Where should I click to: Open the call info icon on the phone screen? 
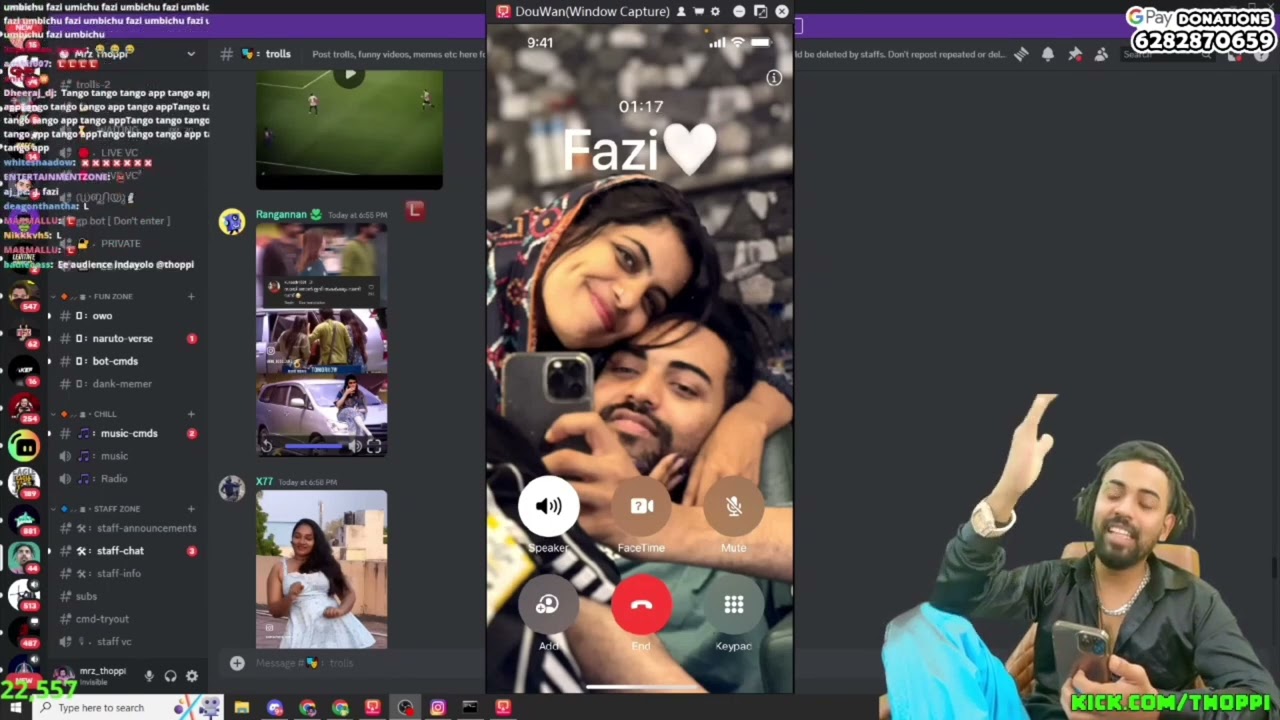pyautogui.click(x=774, y=78)
